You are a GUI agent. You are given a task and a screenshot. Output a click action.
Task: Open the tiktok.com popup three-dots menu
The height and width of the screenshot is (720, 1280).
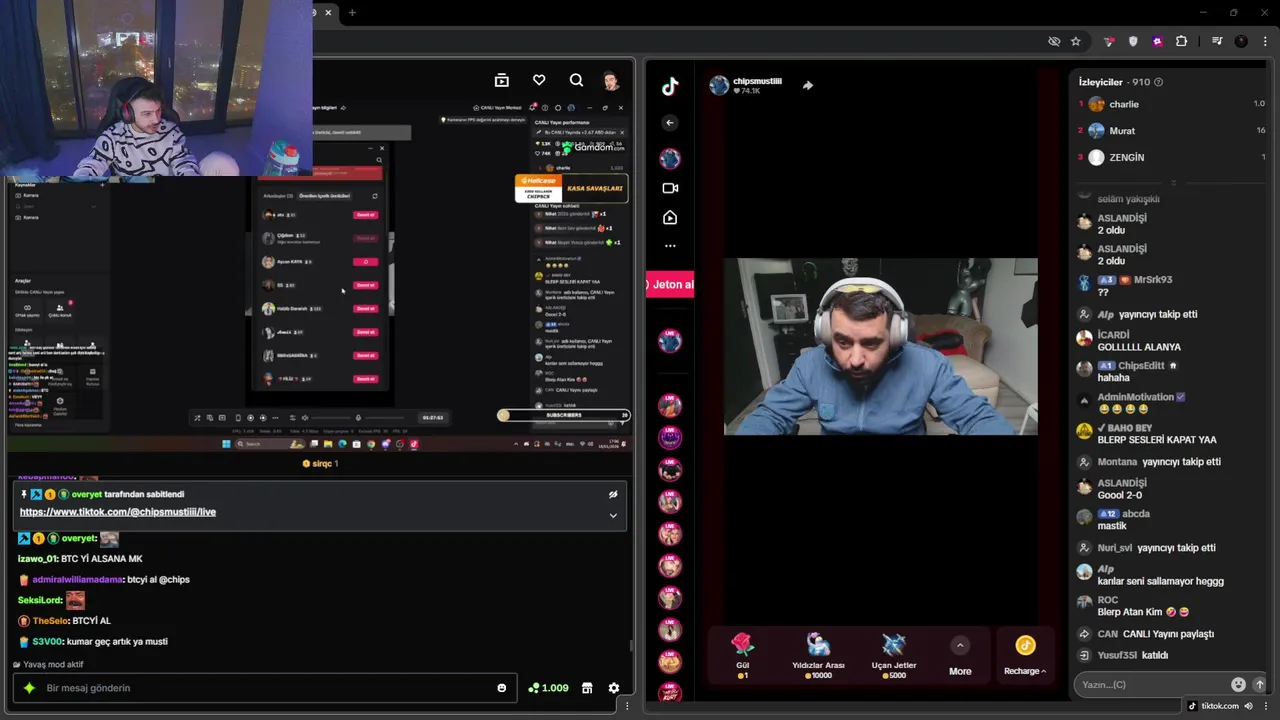[1264, 706]
